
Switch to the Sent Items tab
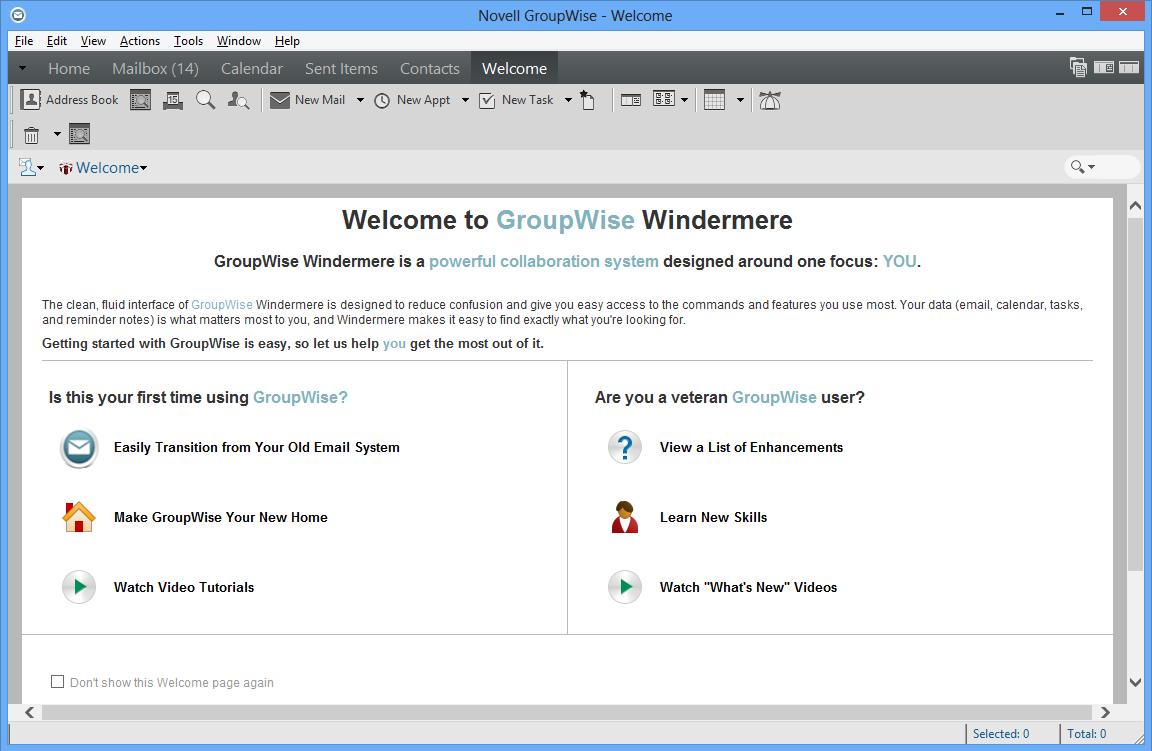(342, 68)
